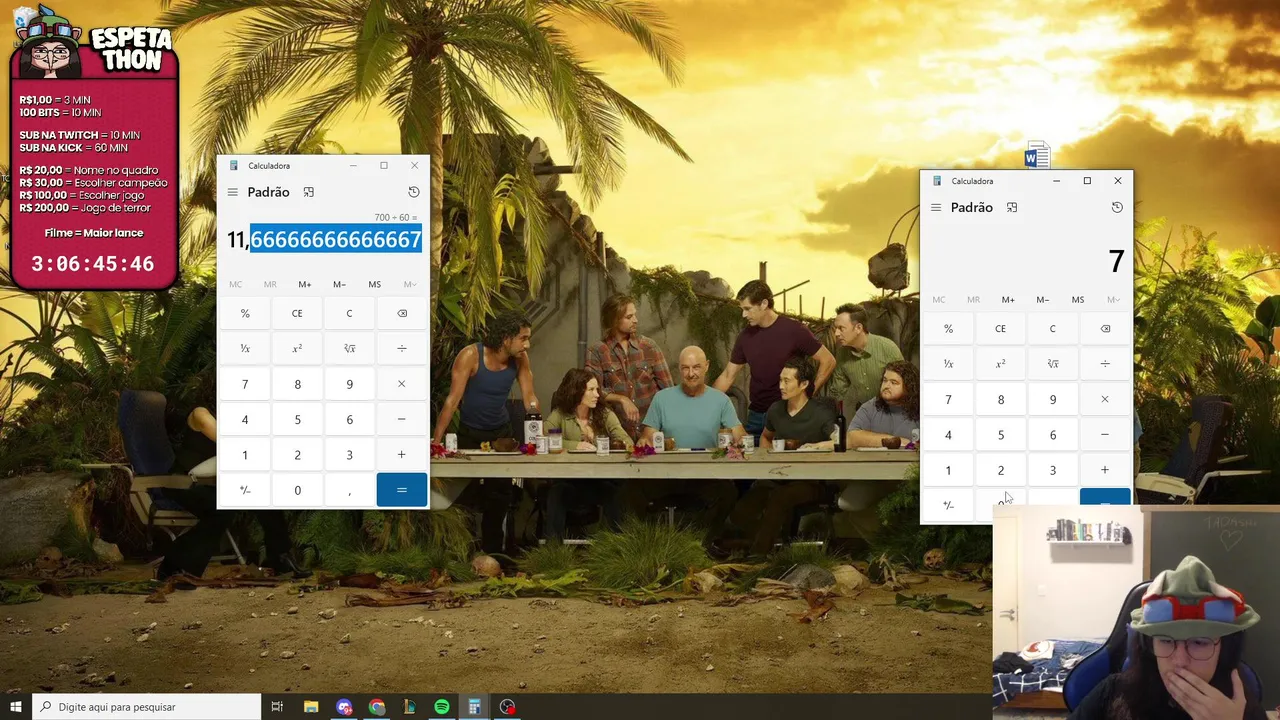This screenshot has height=720, width=1280.
Task: Click the square root key in right calculator
Action: (1052, 364)
